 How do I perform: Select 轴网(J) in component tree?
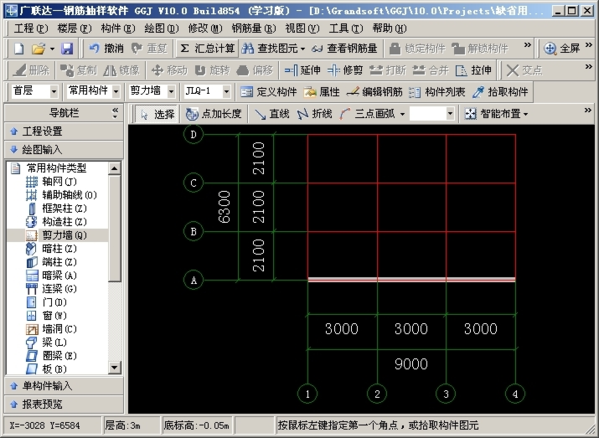[51, 182]
